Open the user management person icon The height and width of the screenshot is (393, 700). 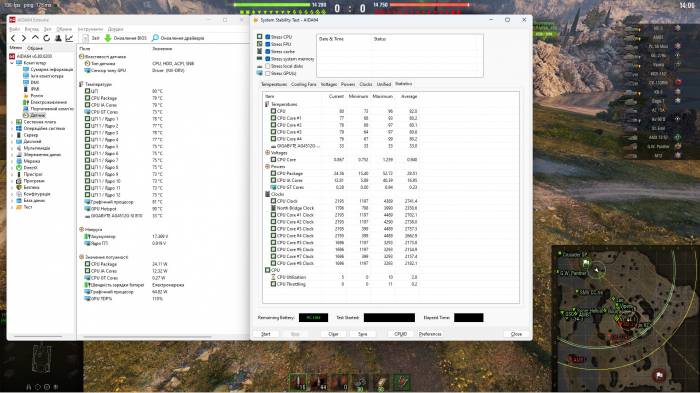(x=58, y=38)
